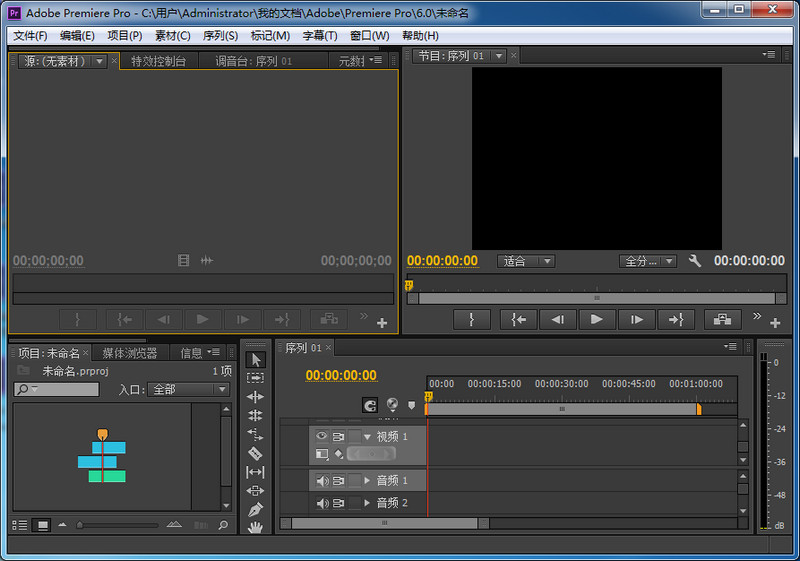The height and width of the screenshot is (561, 800).
Task: Go to out point in program monitor
Action: pos(676,320)
